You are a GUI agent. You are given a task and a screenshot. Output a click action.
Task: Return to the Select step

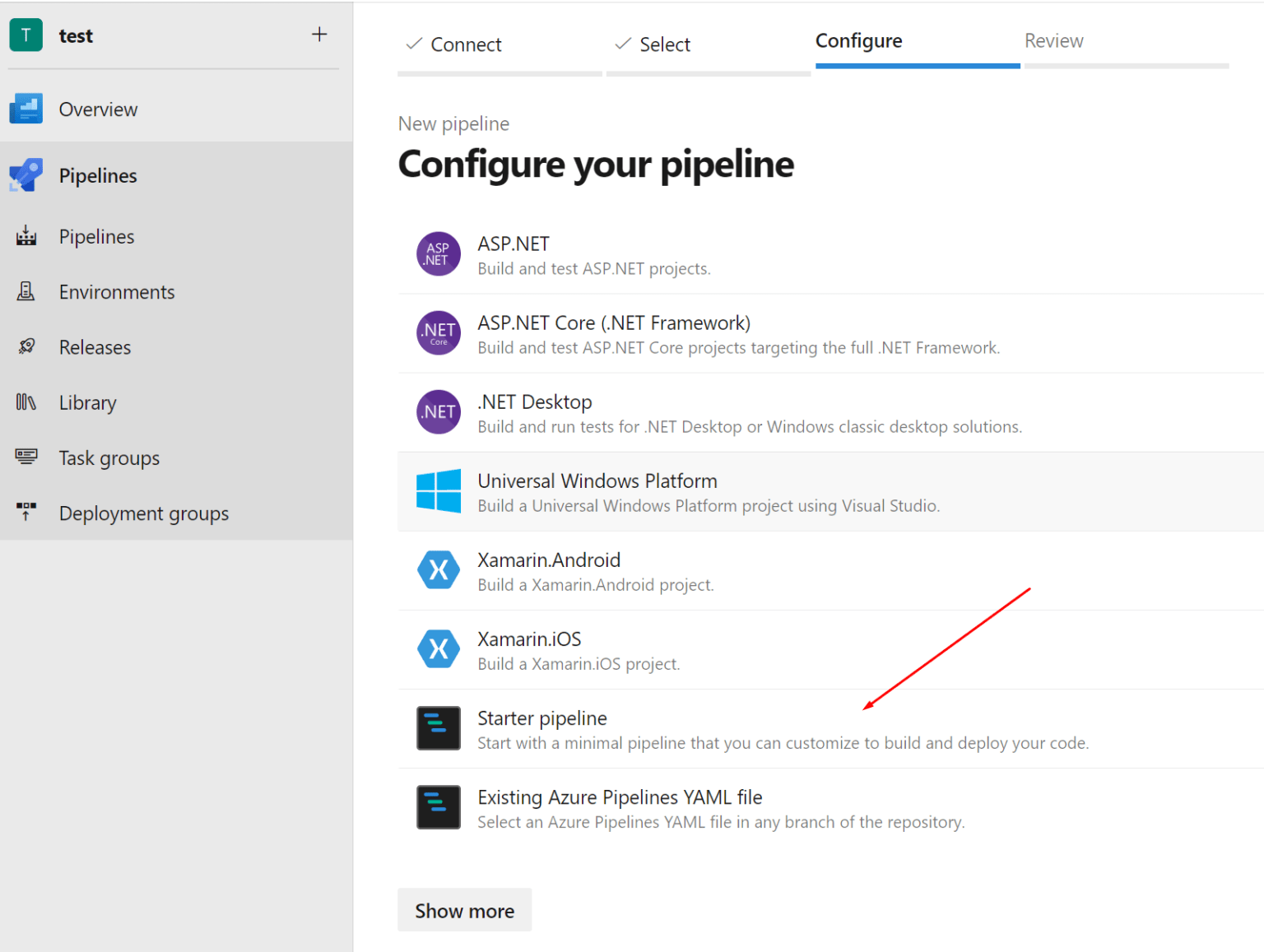click(x=664, y=44)
